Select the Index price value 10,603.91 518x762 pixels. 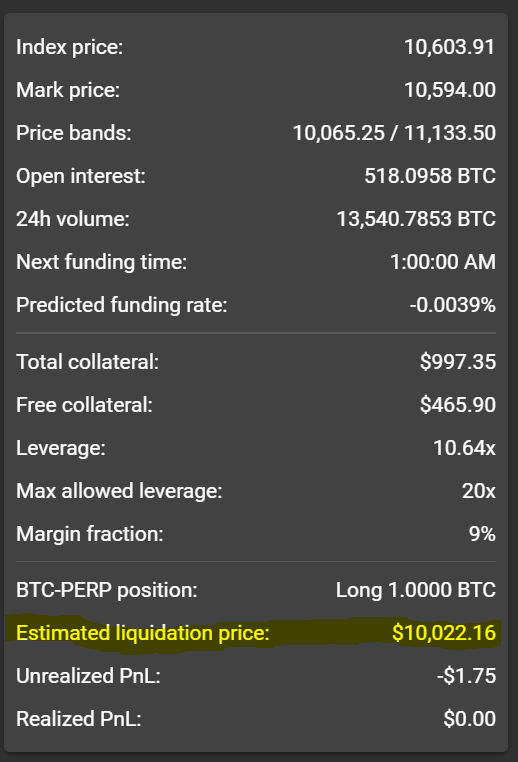click(x=449, y=47)
